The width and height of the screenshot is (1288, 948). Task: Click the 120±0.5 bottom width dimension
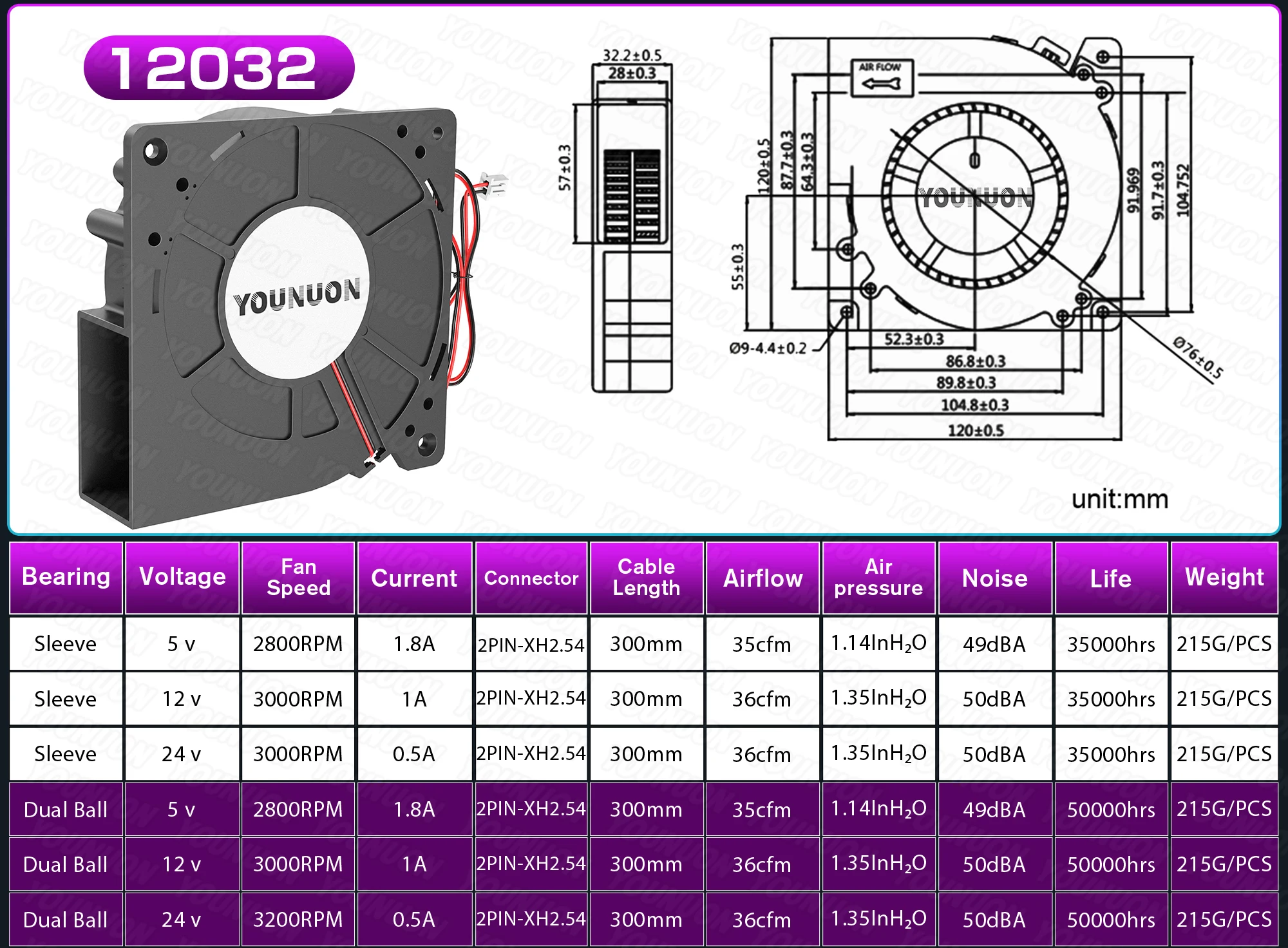click(x=975, y=430)
